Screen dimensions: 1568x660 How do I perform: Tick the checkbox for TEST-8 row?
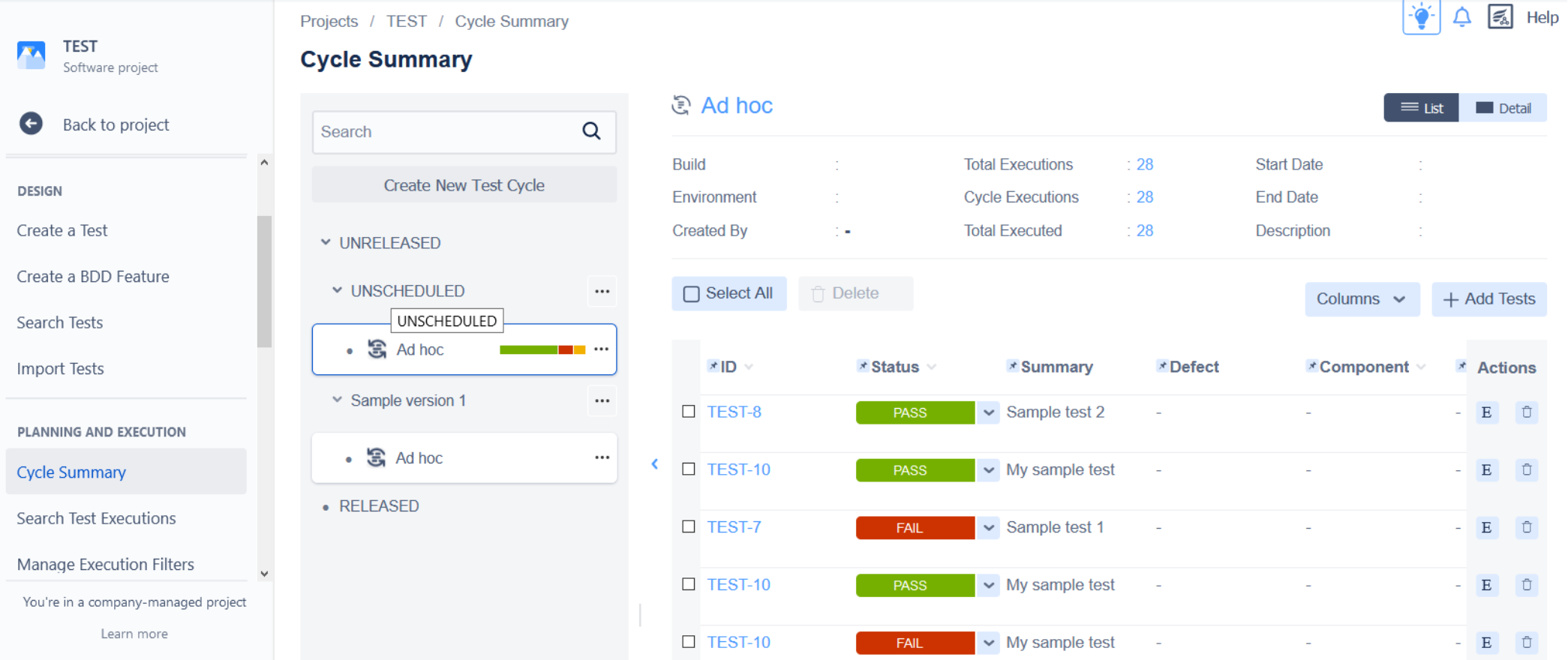tap(688, 412)
